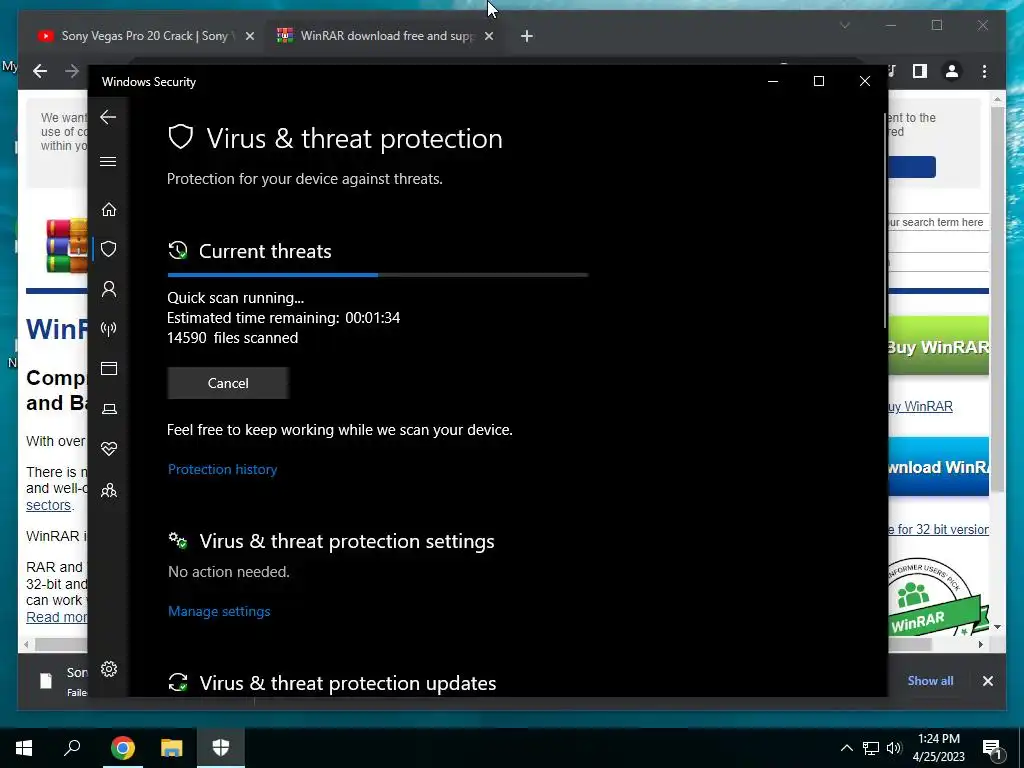Go back in Windows Security
Viewport: 1024px width, 768px height.
click(108, 117)
